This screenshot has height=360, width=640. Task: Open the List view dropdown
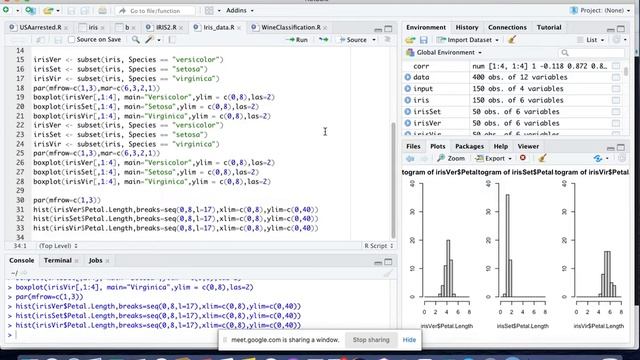tap(591, 40)
